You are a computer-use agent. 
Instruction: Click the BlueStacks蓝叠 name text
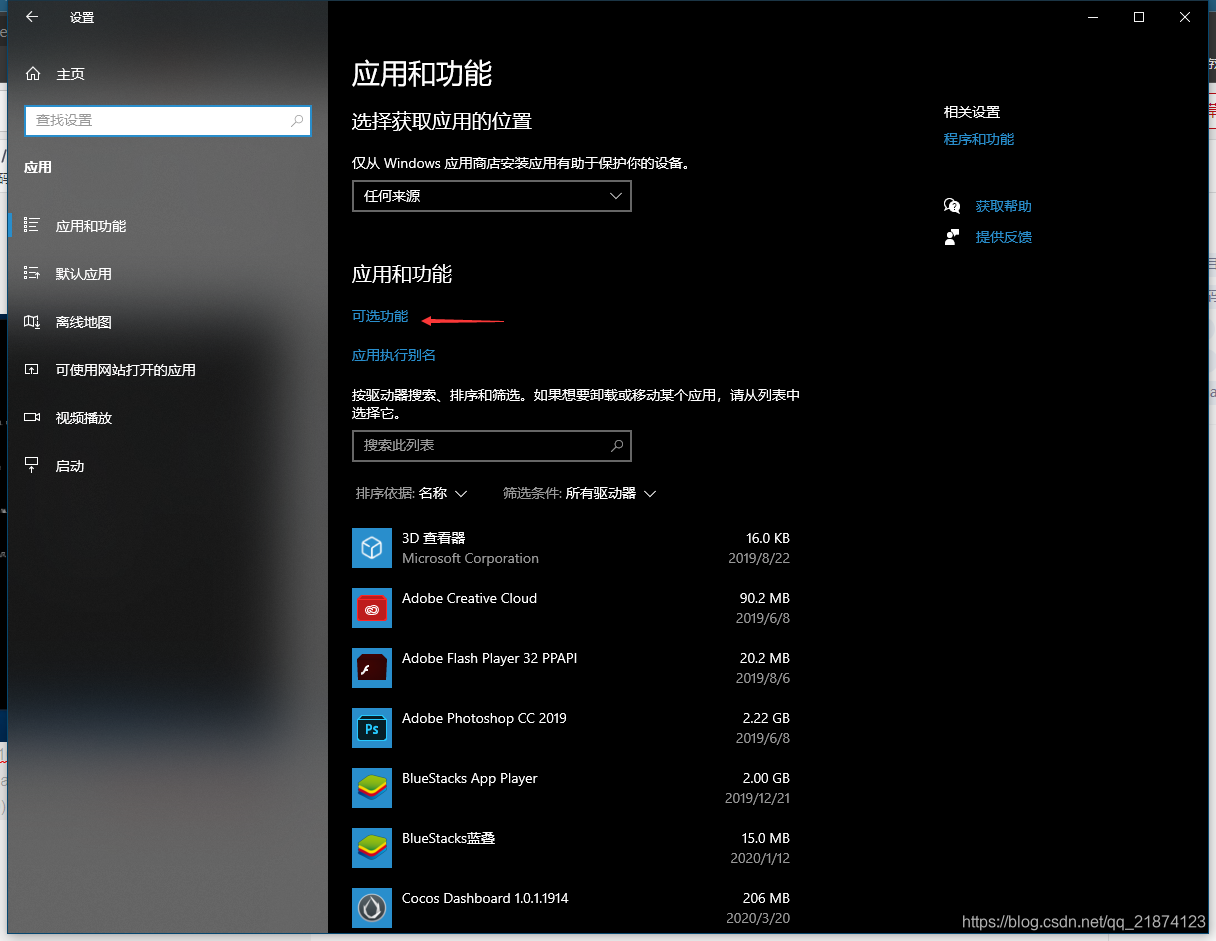[x=448, y=838]
